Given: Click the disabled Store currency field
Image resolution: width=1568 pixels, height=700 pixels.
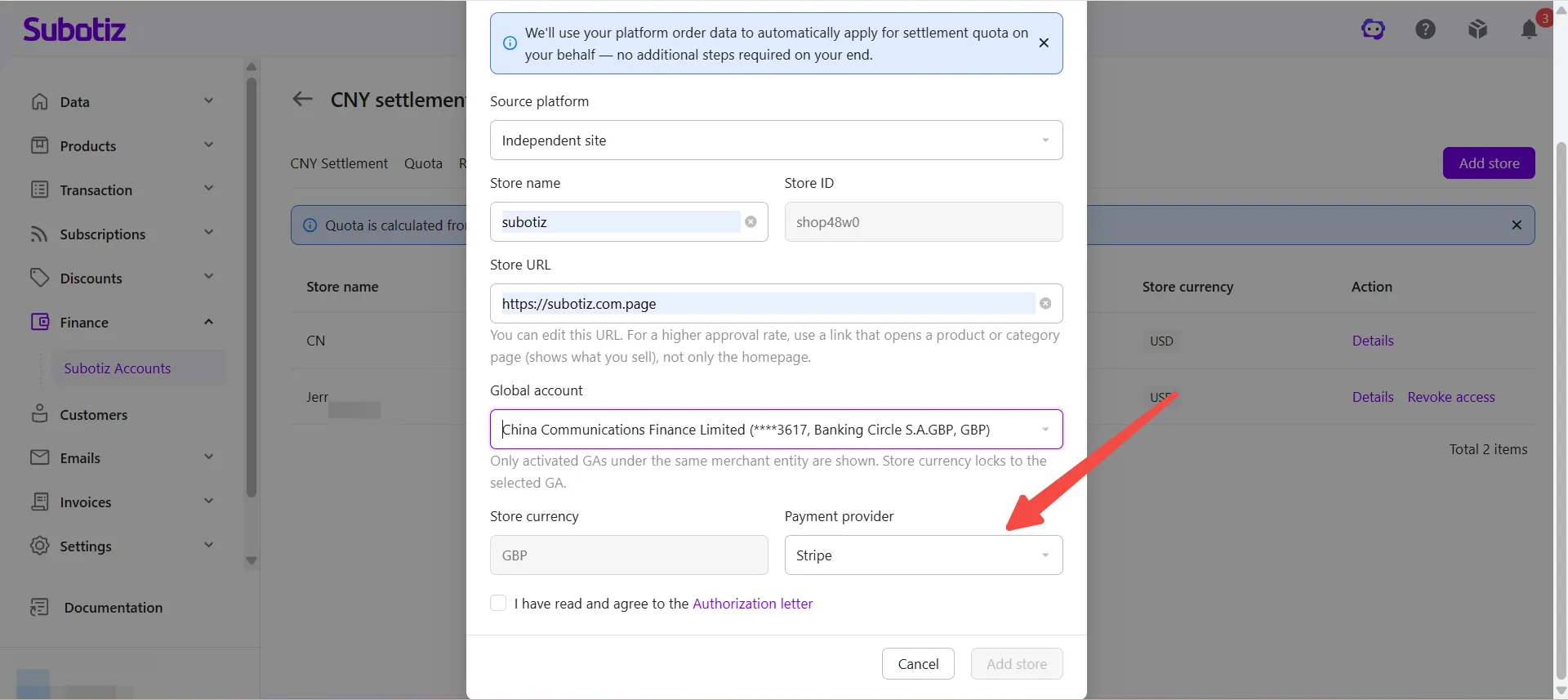Looking at the screenshot, I should [x=629, y=555].
